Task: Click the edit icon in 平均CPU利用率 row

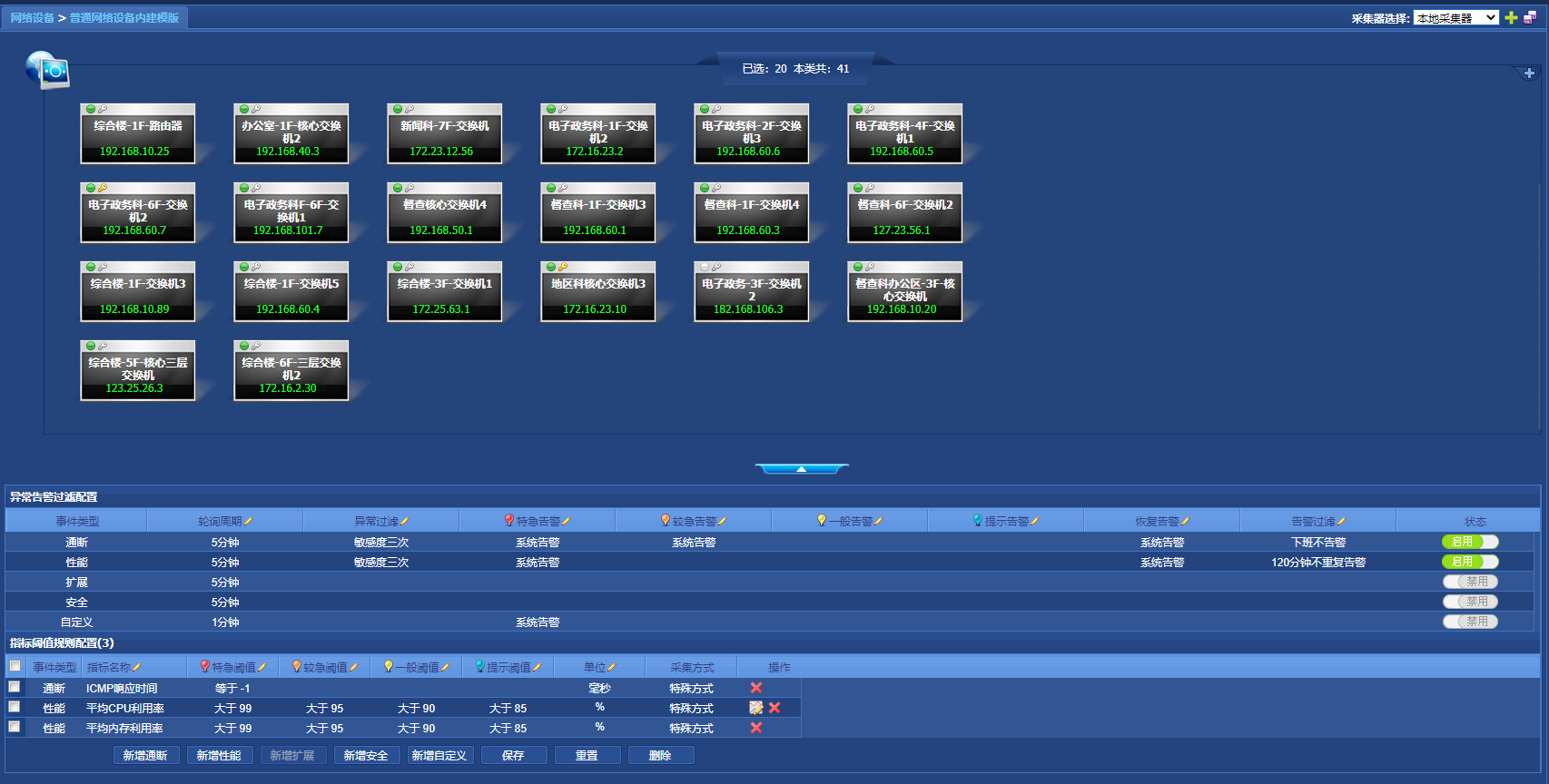Action: pos(755,708)
